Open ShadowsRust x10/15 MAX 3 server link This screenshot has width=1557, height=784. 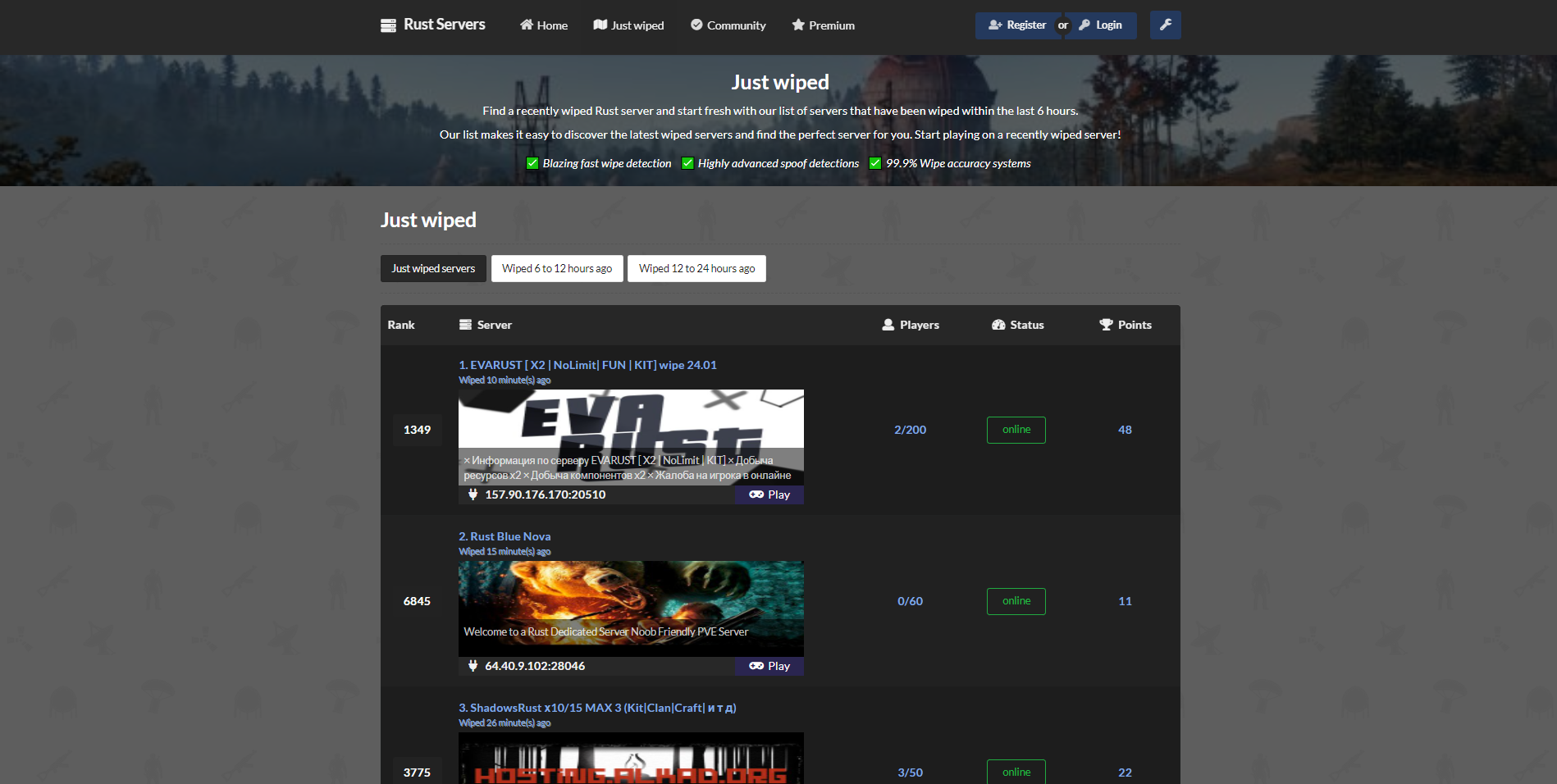(x=597, y=708)
